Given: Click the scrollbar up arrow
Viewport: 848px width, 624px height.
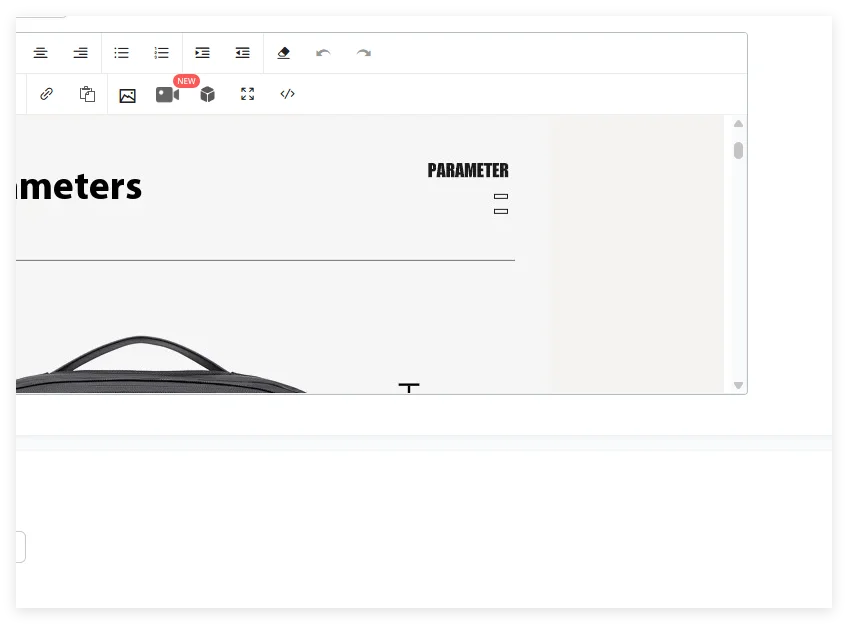Looking at the screenshot, I should tap(738, 124).
